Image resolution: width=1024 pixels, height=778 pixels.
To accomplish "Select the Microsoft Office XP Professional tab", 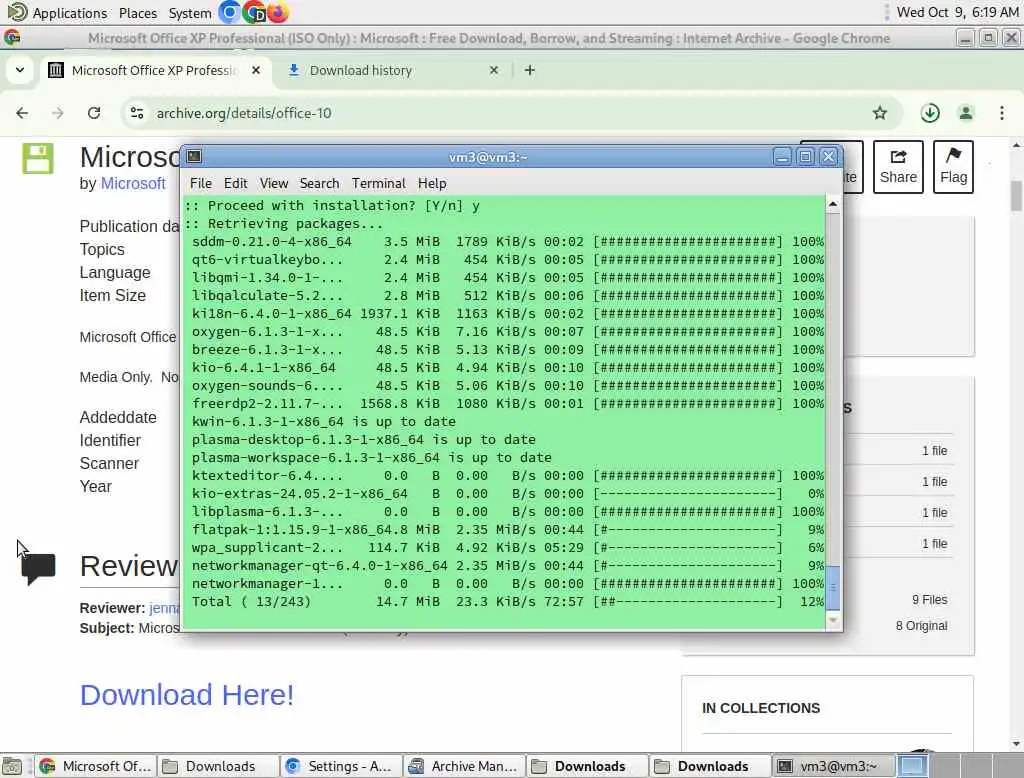I will [x=154, y=71].
